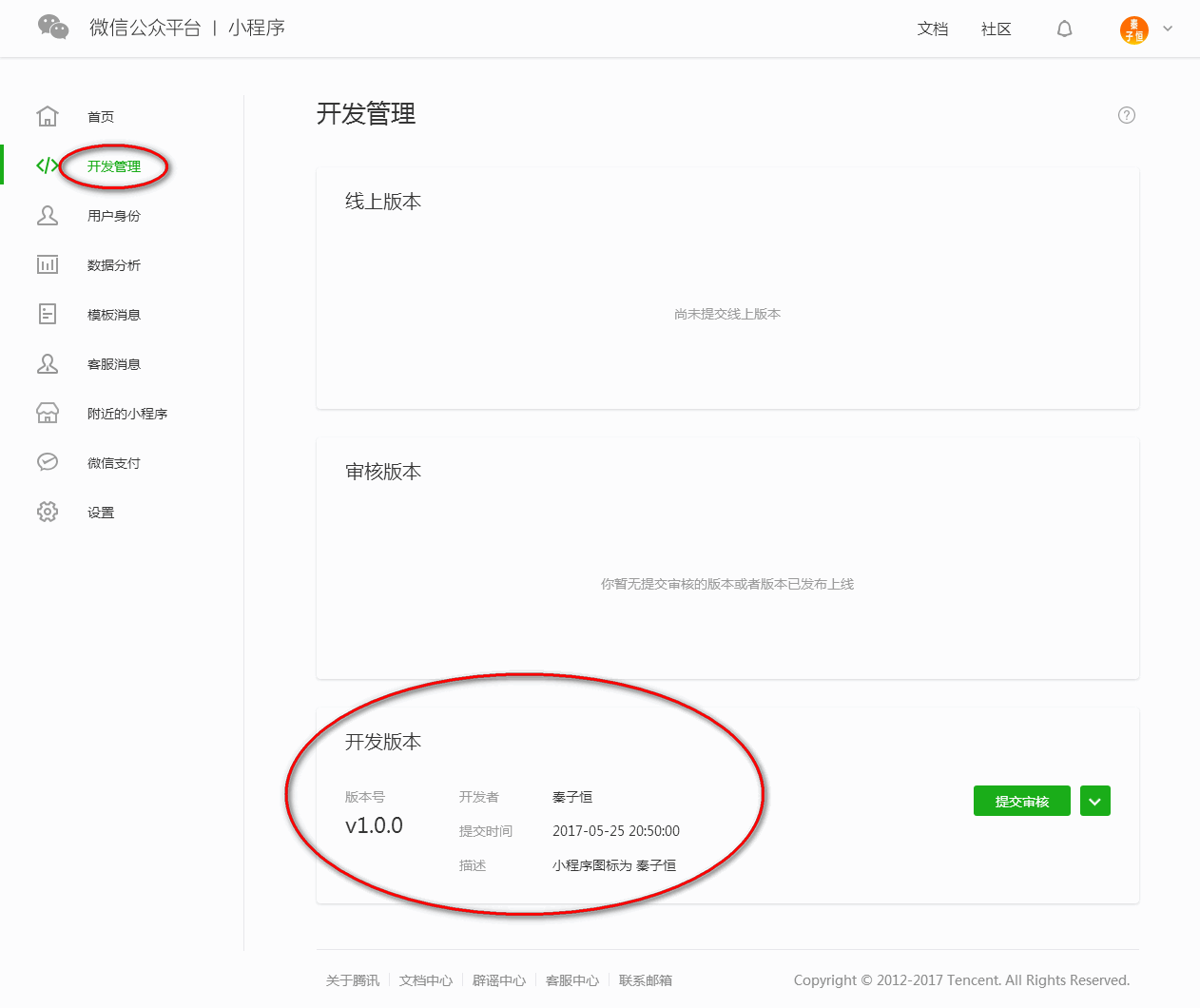The width and height of the screenshot is (1200, 1008).
Task: Click developer name 秦子恒
Action: [572, 797]
